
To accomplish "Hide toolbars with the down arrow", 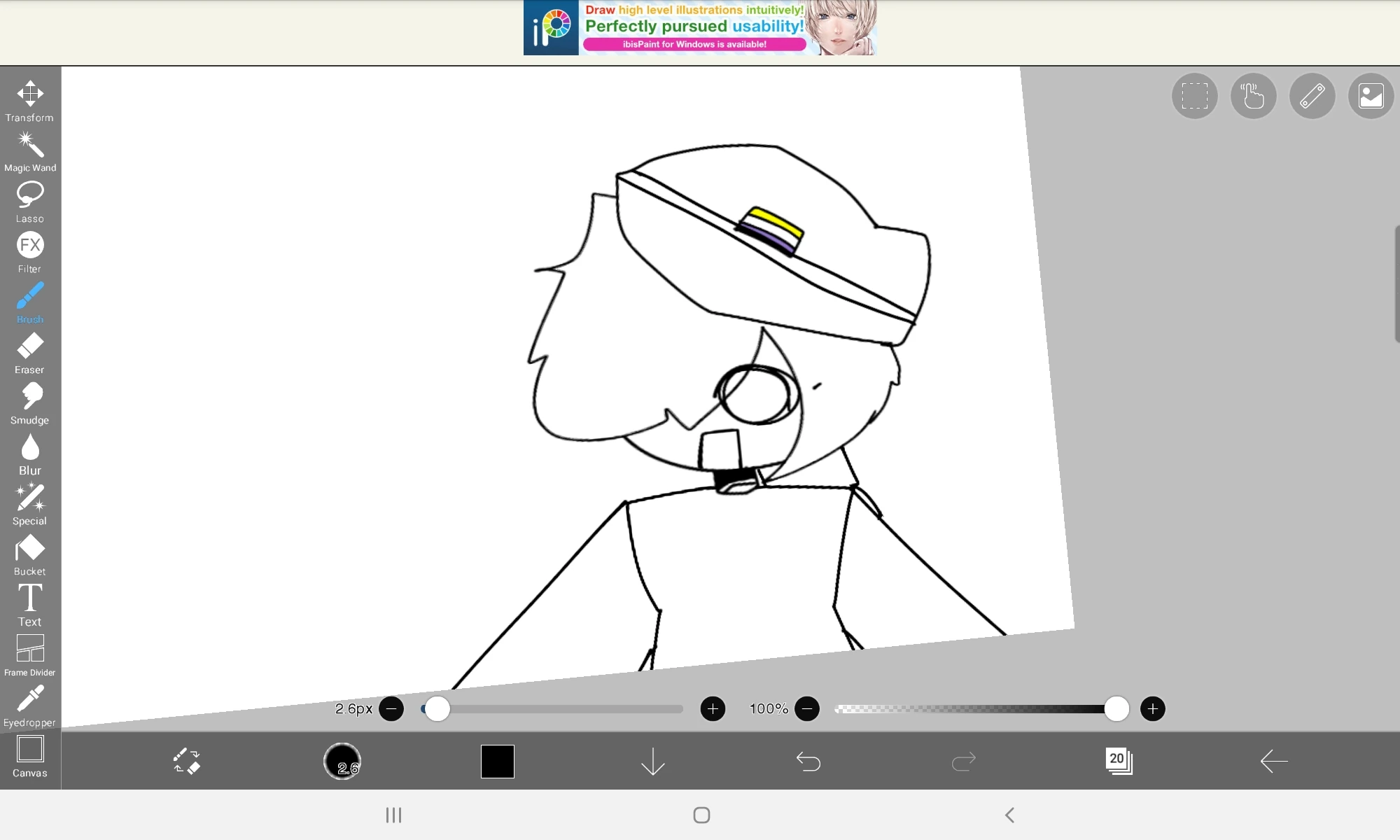I will [652, 761].
